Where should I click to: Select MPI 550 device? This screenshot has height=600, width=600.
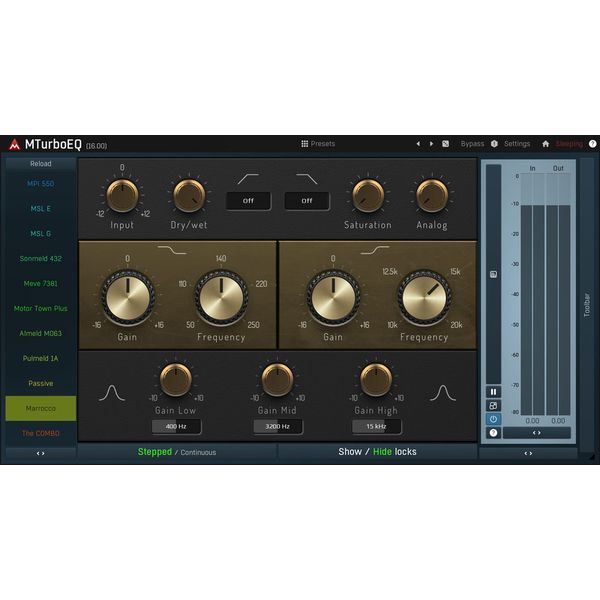41,184
